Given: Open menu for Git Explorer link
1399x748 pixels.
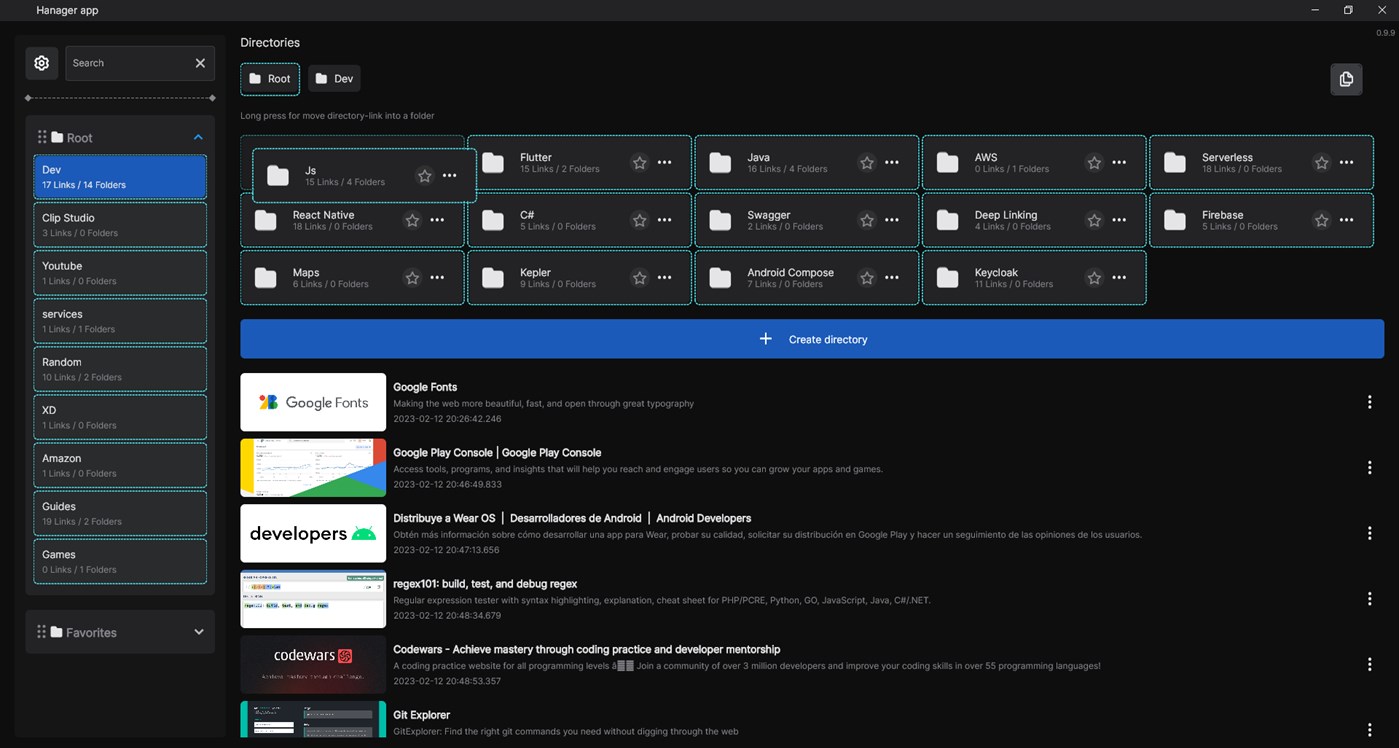Looking at the screenshot, I should (x=1369, y=730).
